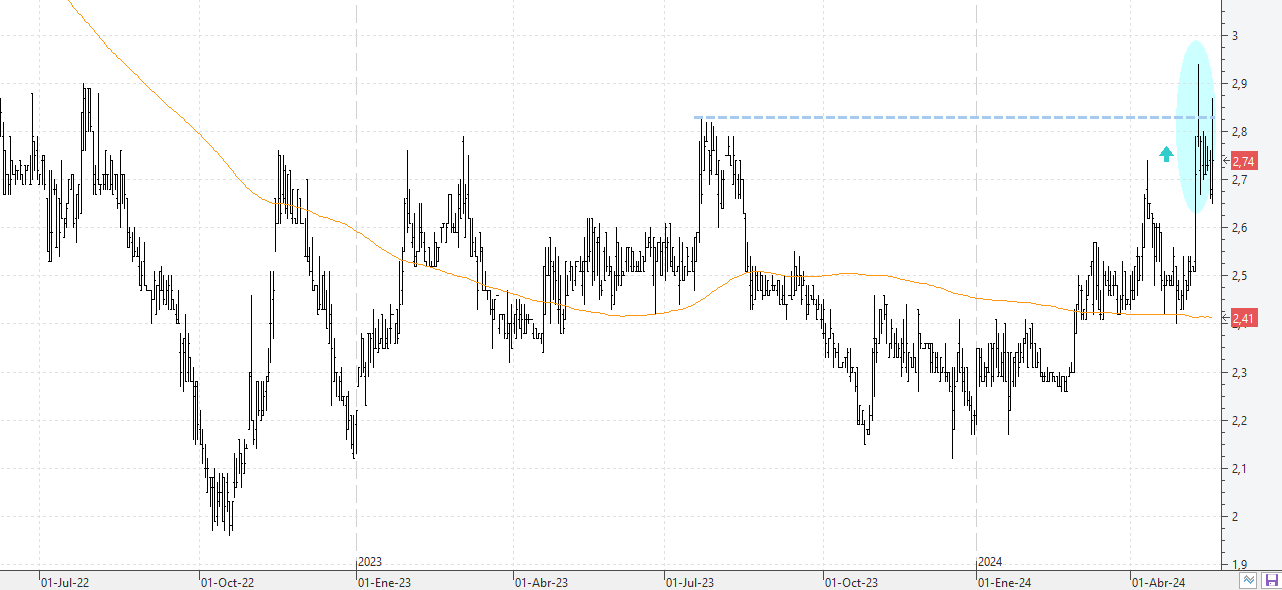Image resolution: width=1282 pixels, height=590 pixels.
Task: Click the 01-Oct-23 date label
Action: tap(850, 581)
